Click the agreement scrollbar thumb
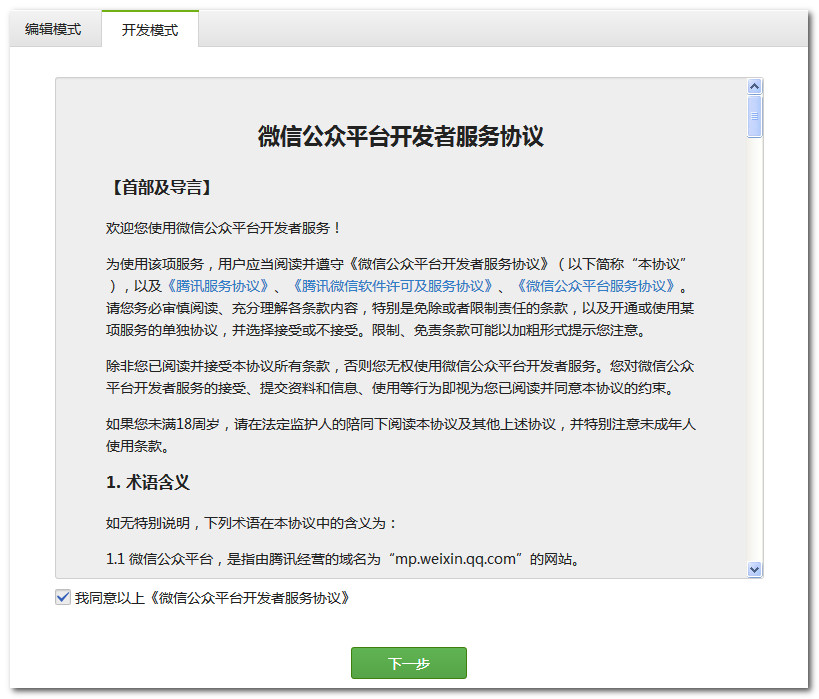The image size is (819, 699). (754, 116)
